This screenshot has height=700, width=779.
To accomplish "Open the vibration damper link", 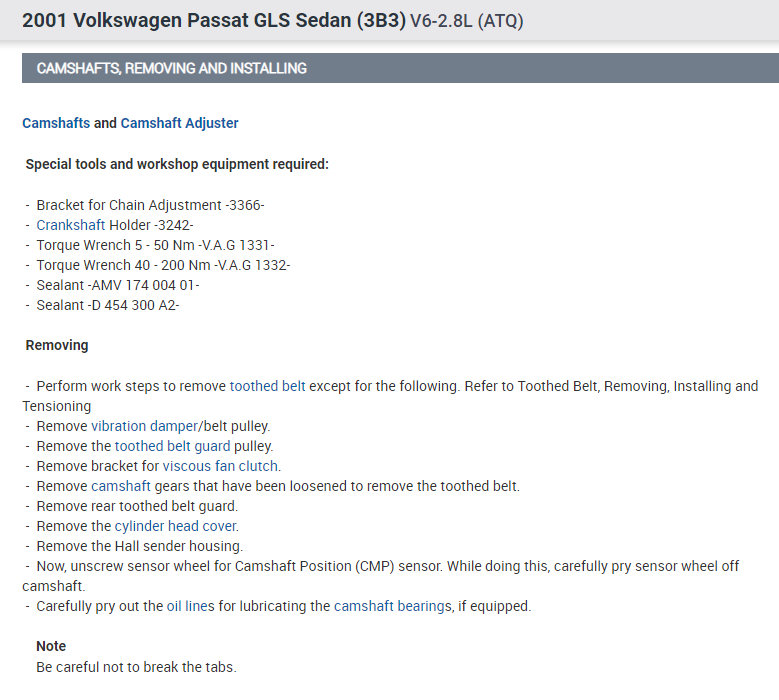I will point(145,426).
